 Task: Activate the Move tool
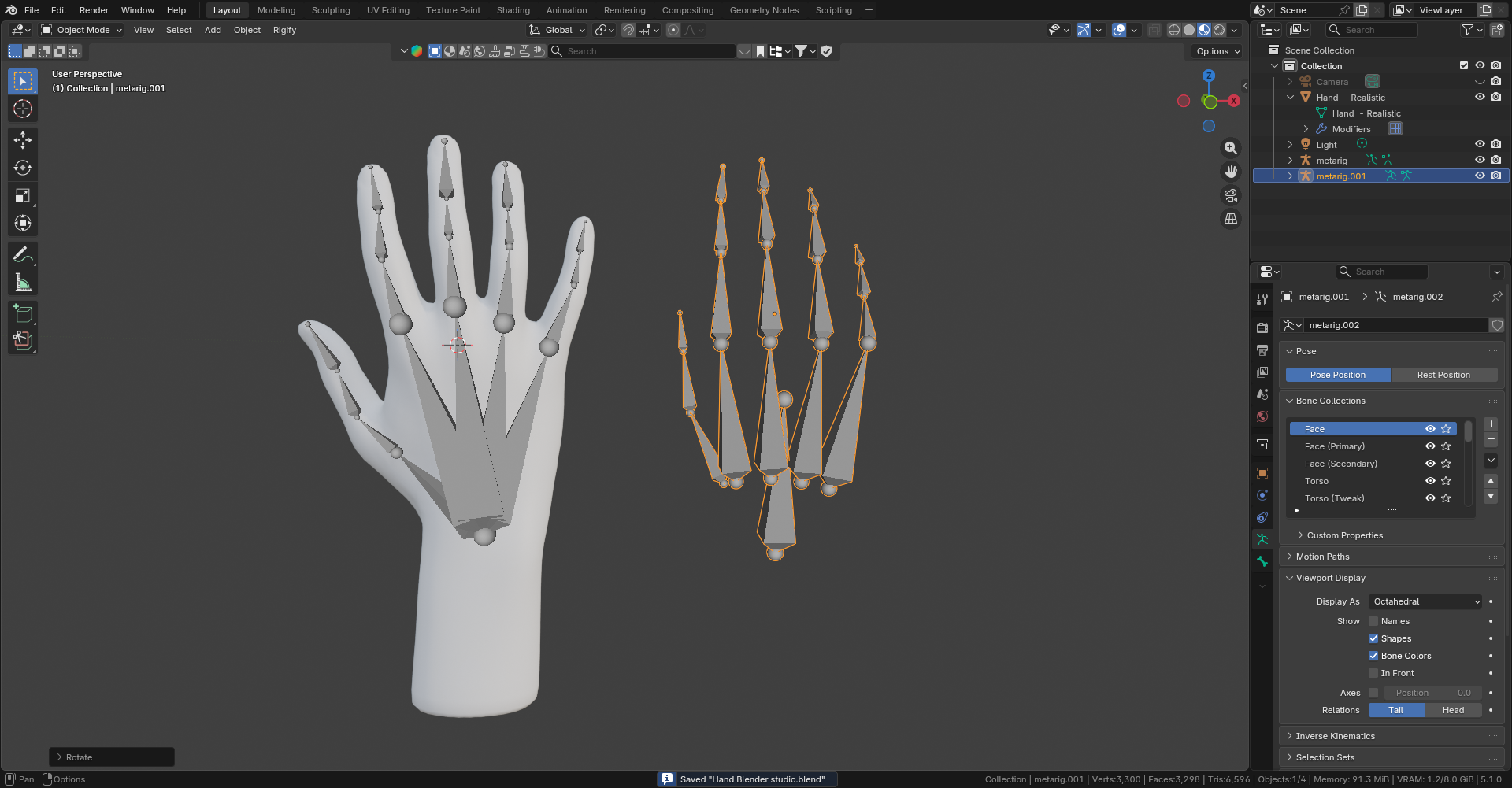pyautogui.click(x=23, y=140)
